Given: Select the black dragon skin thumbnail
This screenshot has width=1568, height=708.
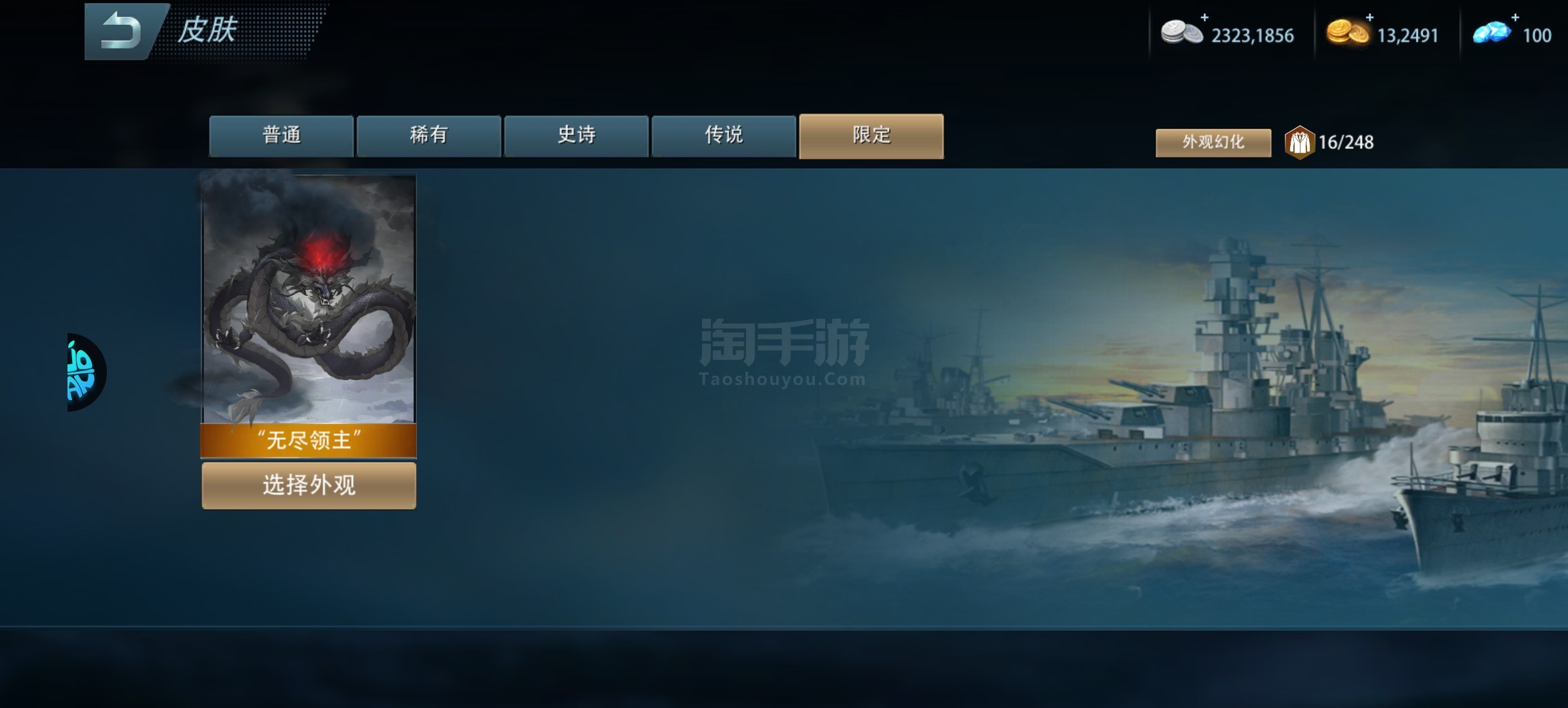Looking at the screenshot, I should click(x=309, y=299).
